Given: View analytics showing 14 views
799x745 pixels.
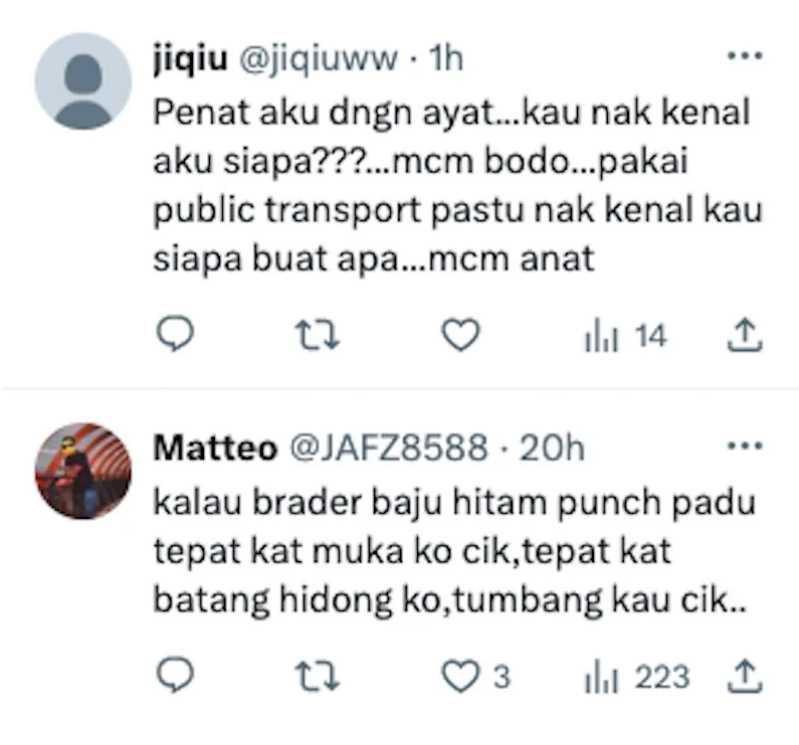Looking at the screenshot, I should tap(625, 336).
